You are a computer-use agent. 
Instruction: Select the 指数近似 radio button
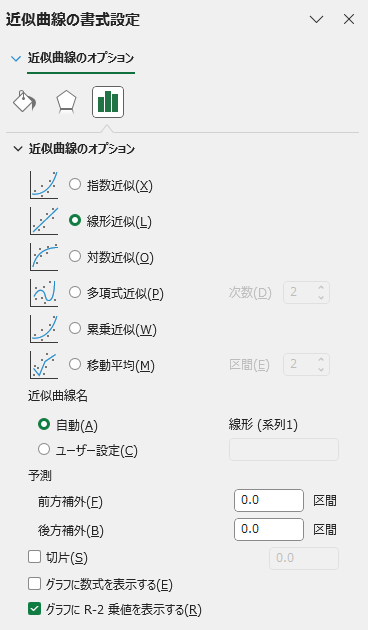(75, 184)
